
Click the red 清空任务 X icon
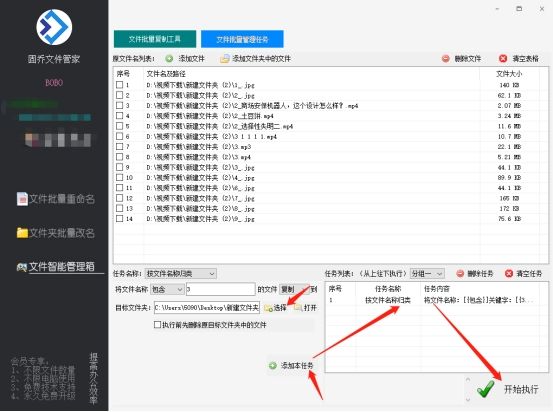tap(509, 273)
